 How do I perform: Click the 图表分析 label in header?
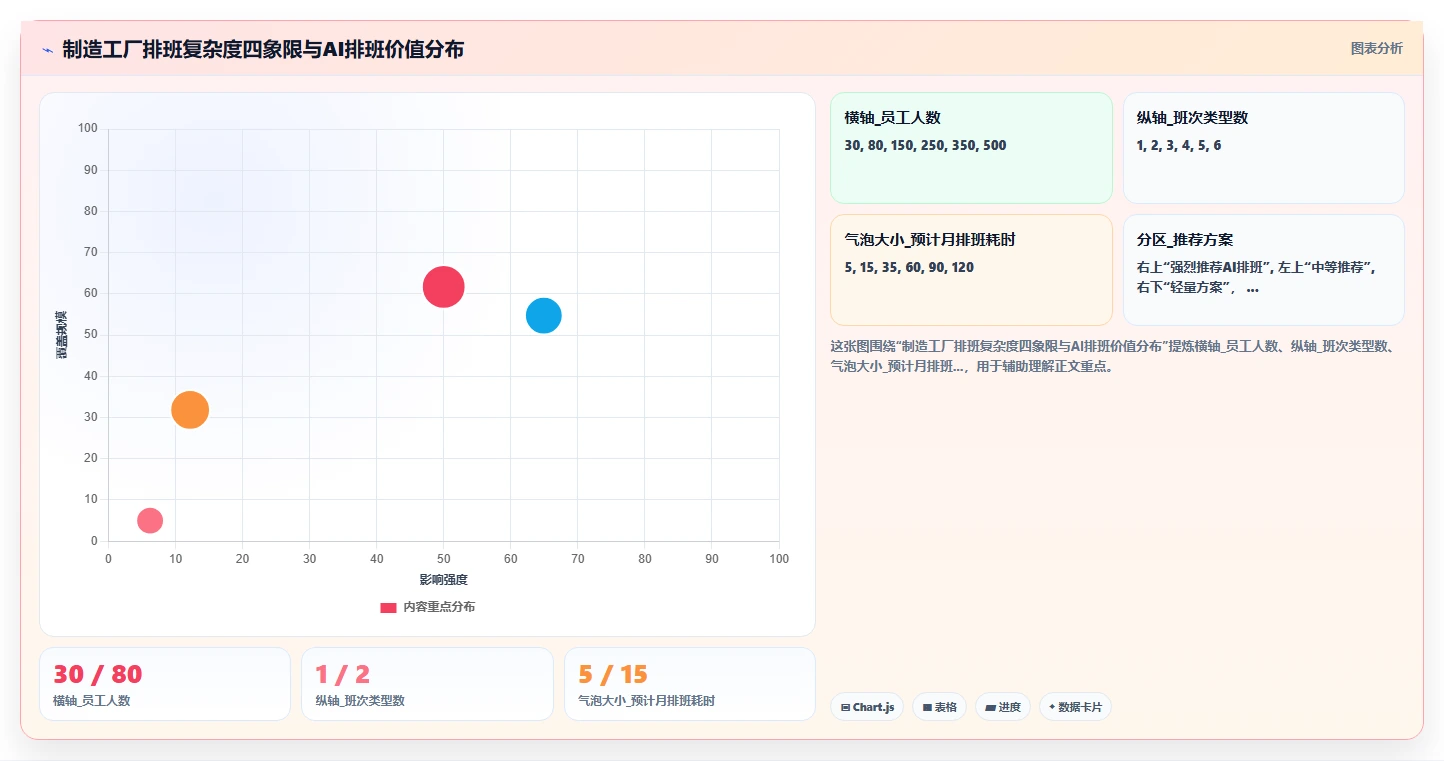[x=1376, y=48]
